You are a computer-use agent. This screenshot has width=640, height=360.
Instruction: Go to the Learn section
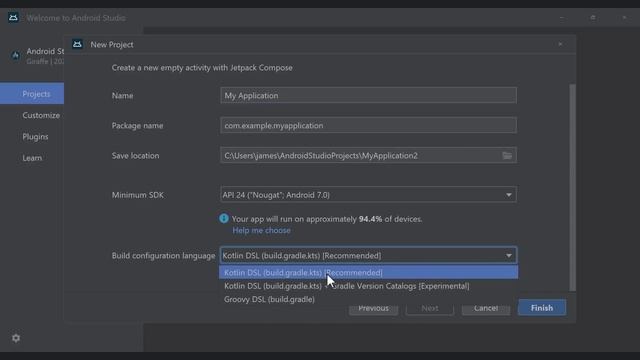coord(32,158)
